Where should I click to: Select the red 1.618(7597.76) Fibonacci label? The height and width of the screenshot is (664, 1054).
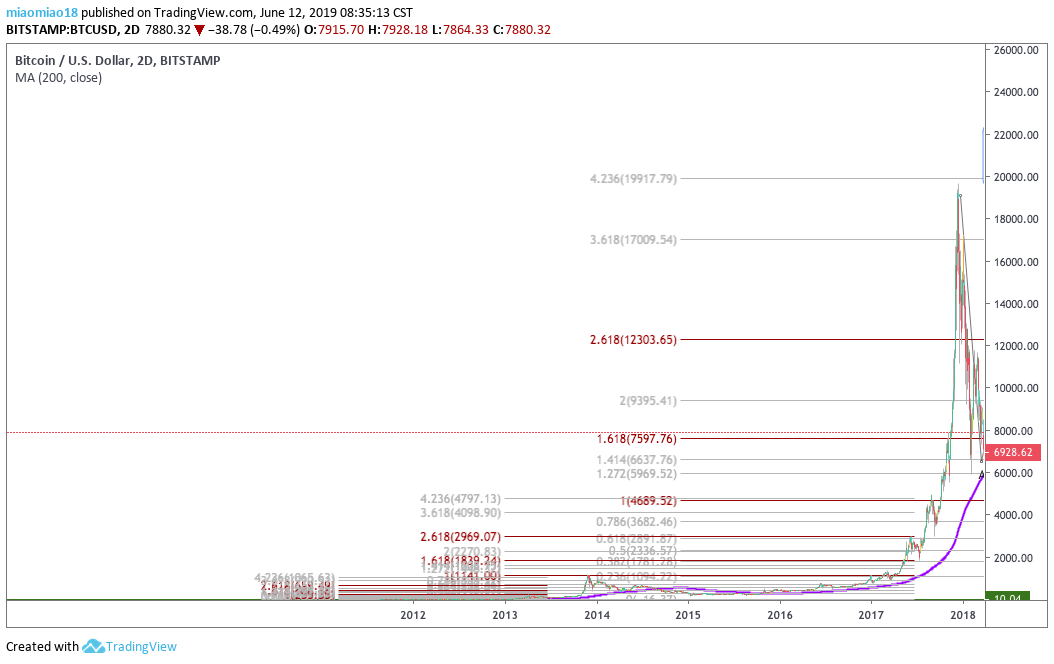coord(637,440)
